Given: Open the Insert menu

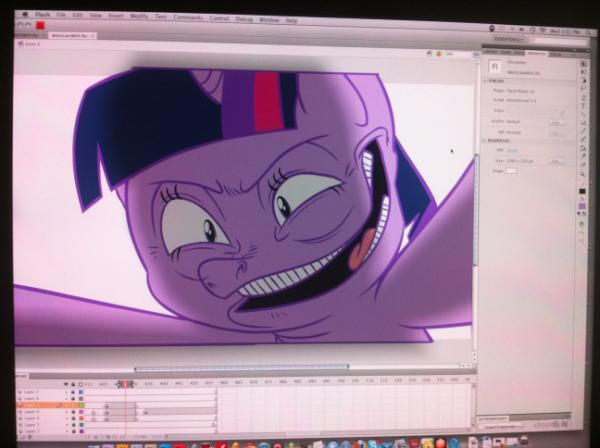Looking at the screenshot, I should [x=116, y=16].
